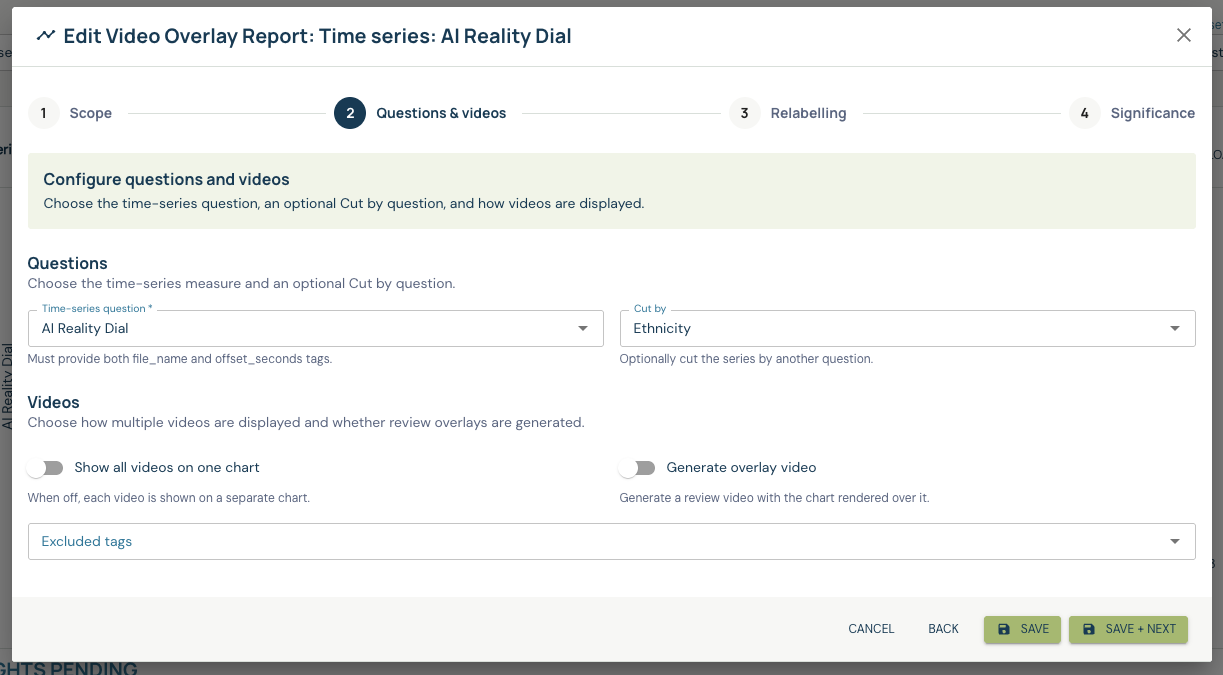Image resolution: width=1223 pixels, height=675 pixels.
Task: Open step 4 Significance
Action: [x=1131, y=113]
